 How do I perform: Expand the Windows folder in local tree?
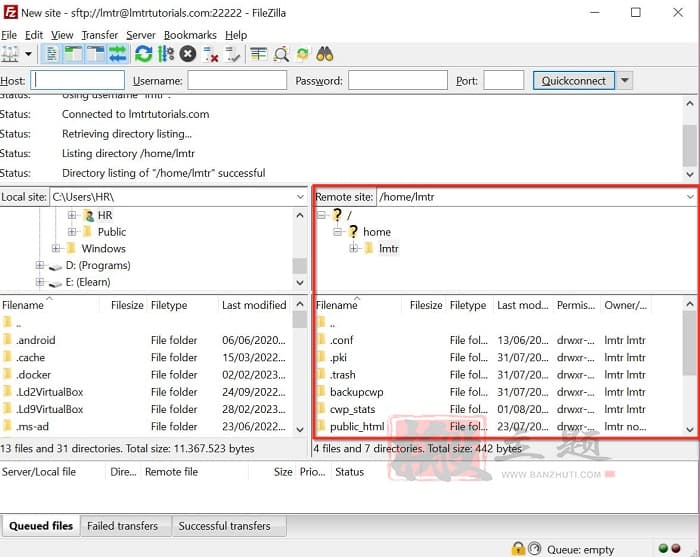click(x=56, y=248)
